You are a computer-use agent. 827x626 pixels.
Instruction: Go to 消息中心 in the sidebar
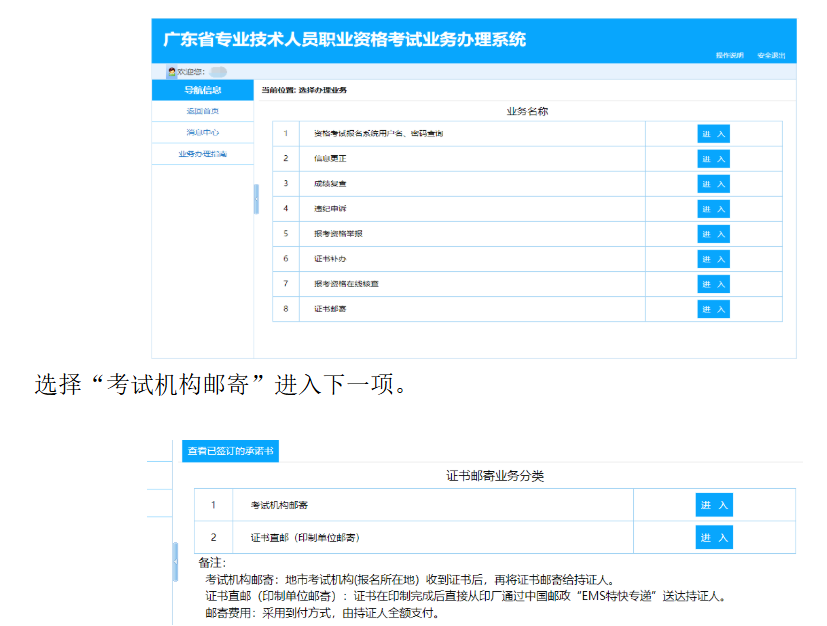(203, 132)
